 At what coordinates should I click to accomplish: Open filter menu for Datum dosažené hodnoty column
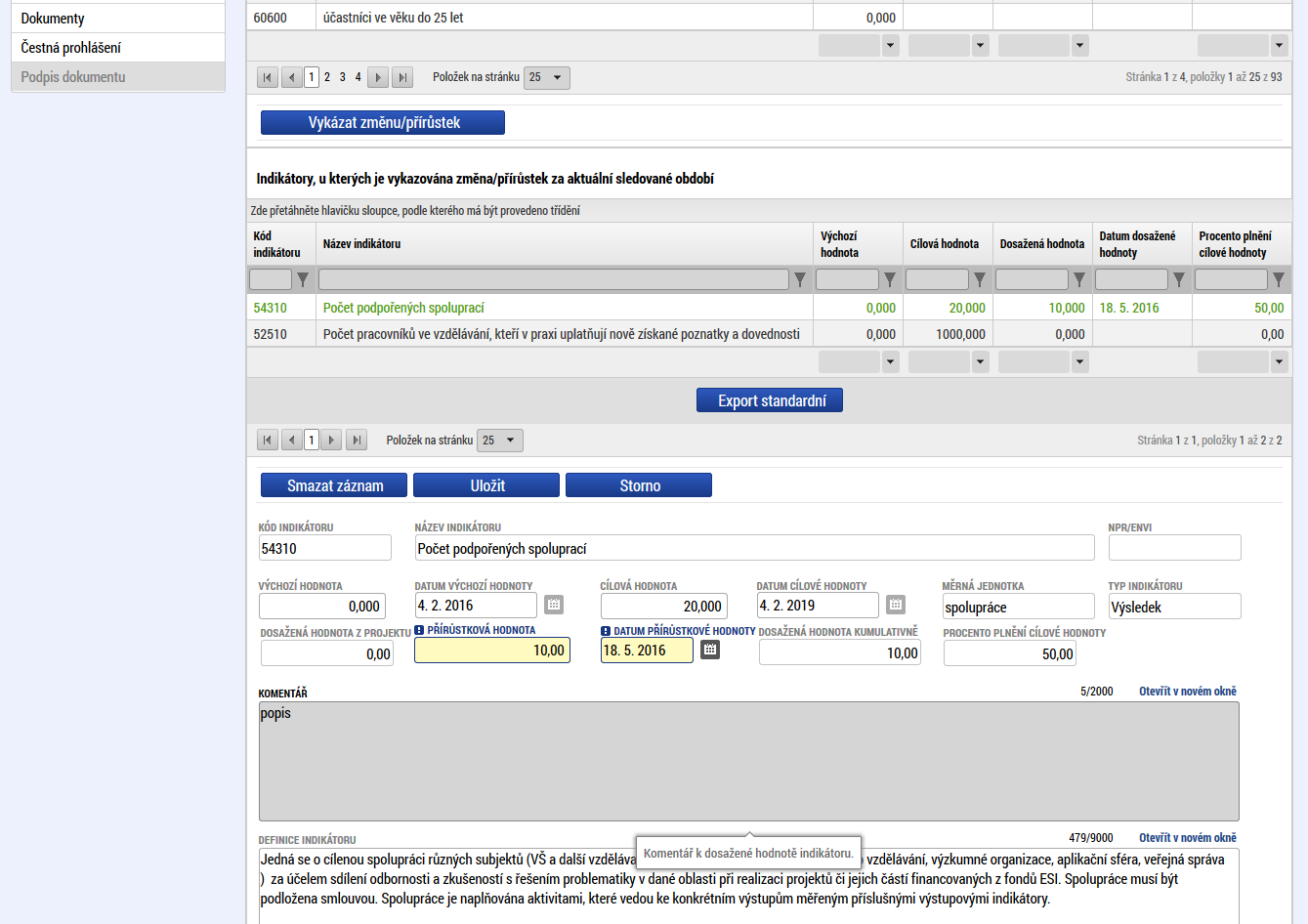(x=1179, y=279)
